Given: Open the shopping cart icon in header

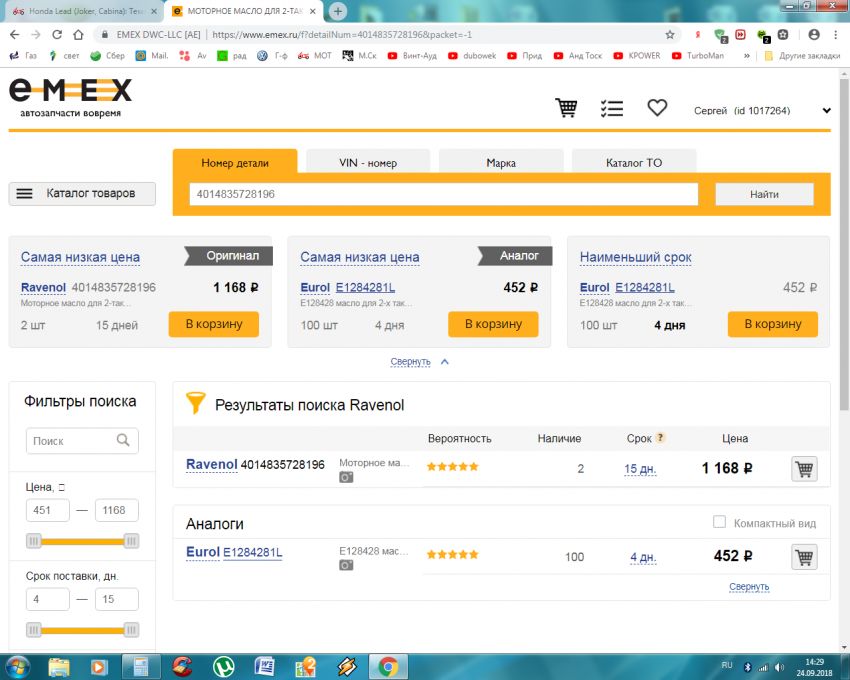Looking at the screenshot, I should coord(566,108).
